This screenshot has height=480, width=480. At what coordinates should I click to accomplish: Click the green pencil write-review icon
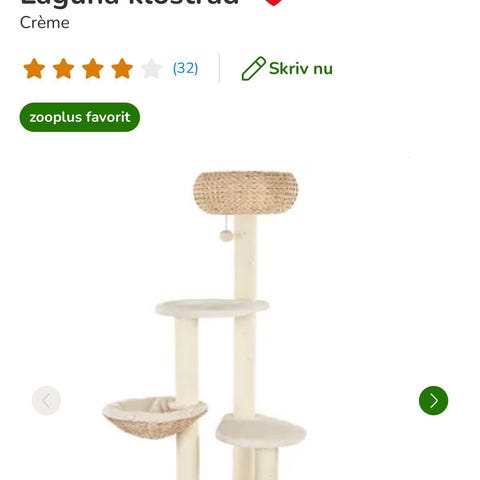(x=254, y=68)
